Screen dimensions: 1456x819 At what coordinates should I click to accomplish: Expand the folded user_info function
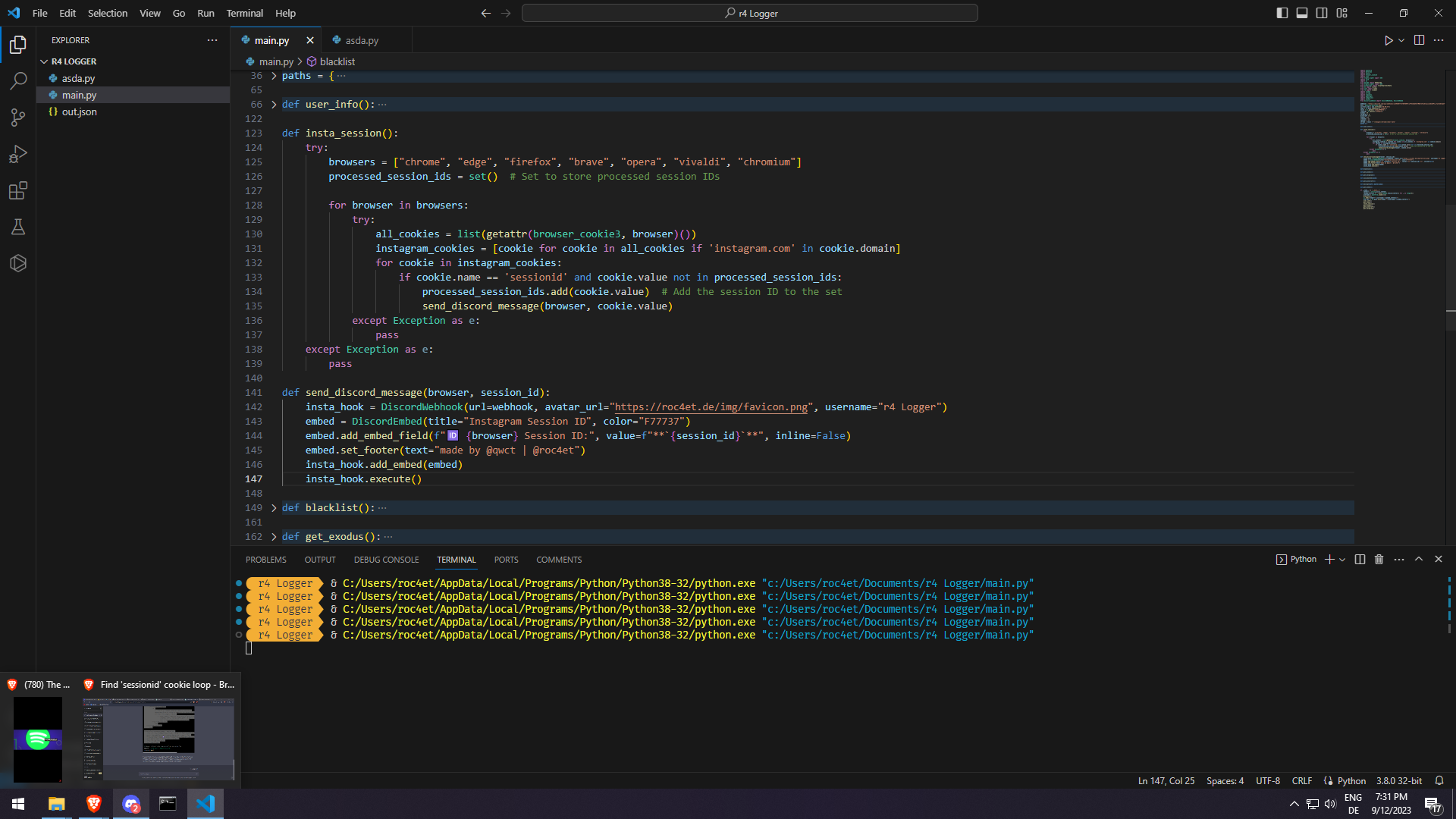tap(274, 105)
